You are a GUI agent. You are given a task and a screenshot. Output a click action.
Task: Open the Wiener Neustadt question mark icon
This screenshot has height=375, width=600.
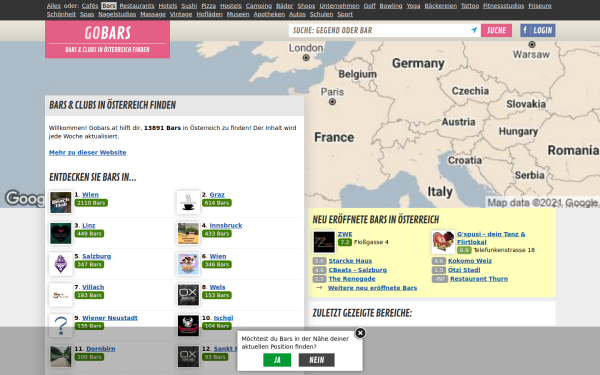(x=60, y=326)
